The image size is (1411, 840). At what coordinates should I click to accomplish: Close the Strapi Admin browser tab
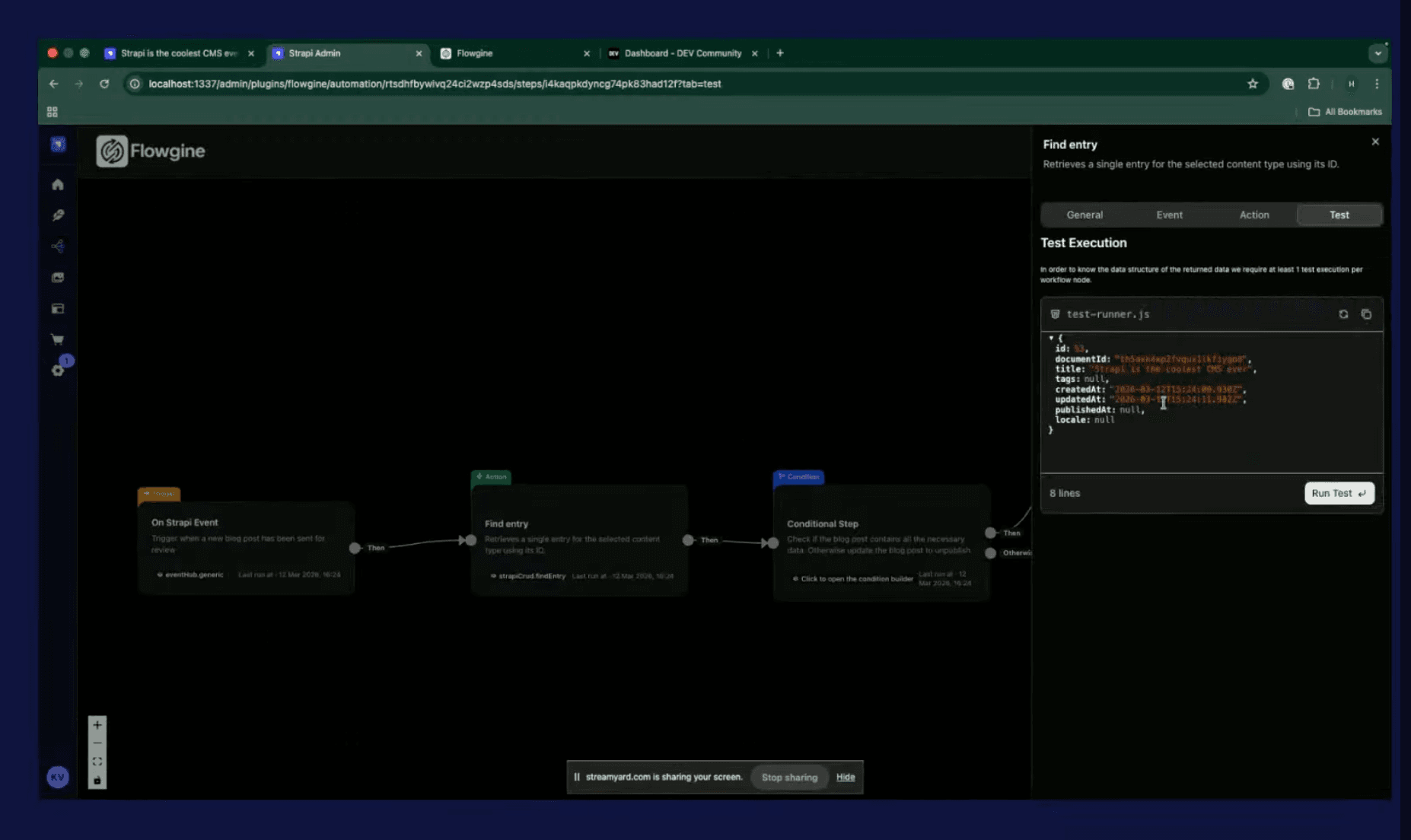(x=419, y=53)
